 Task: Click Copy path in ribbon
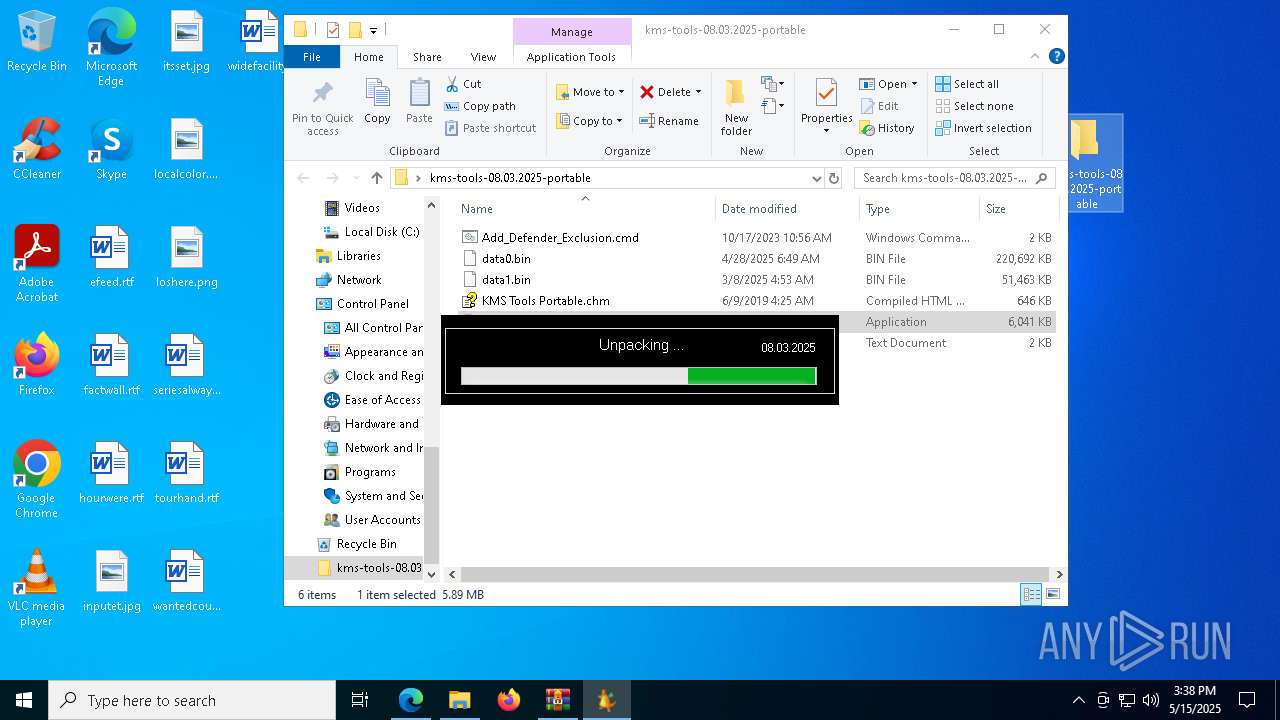point(480,106)
